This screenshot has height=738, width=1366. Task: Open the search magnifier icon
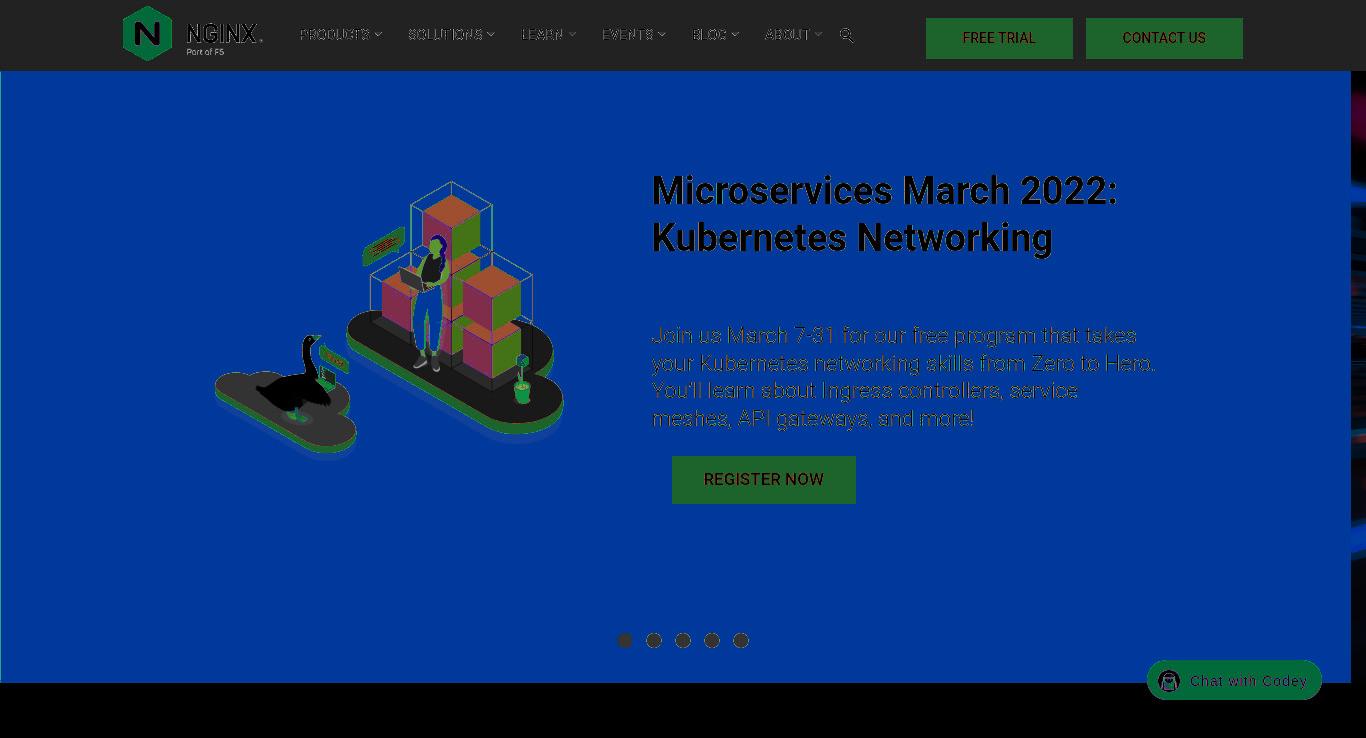[846, 35]
